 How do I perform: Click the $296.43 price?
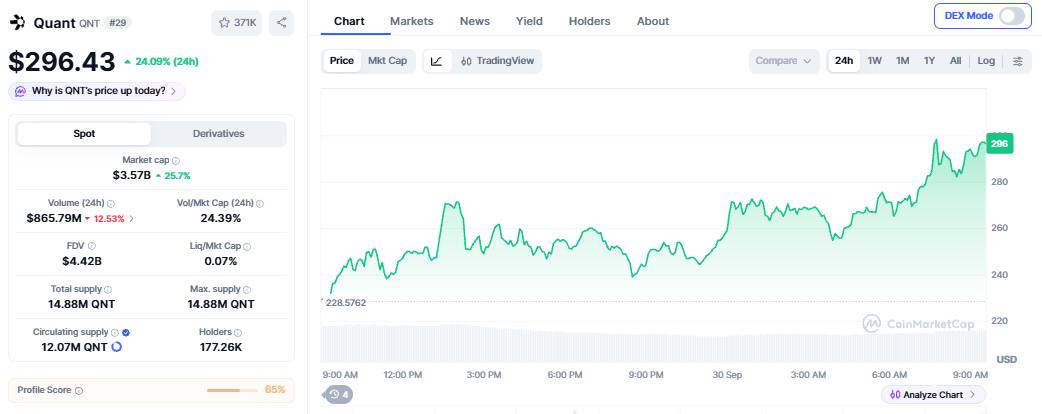[x=62, y=62]
